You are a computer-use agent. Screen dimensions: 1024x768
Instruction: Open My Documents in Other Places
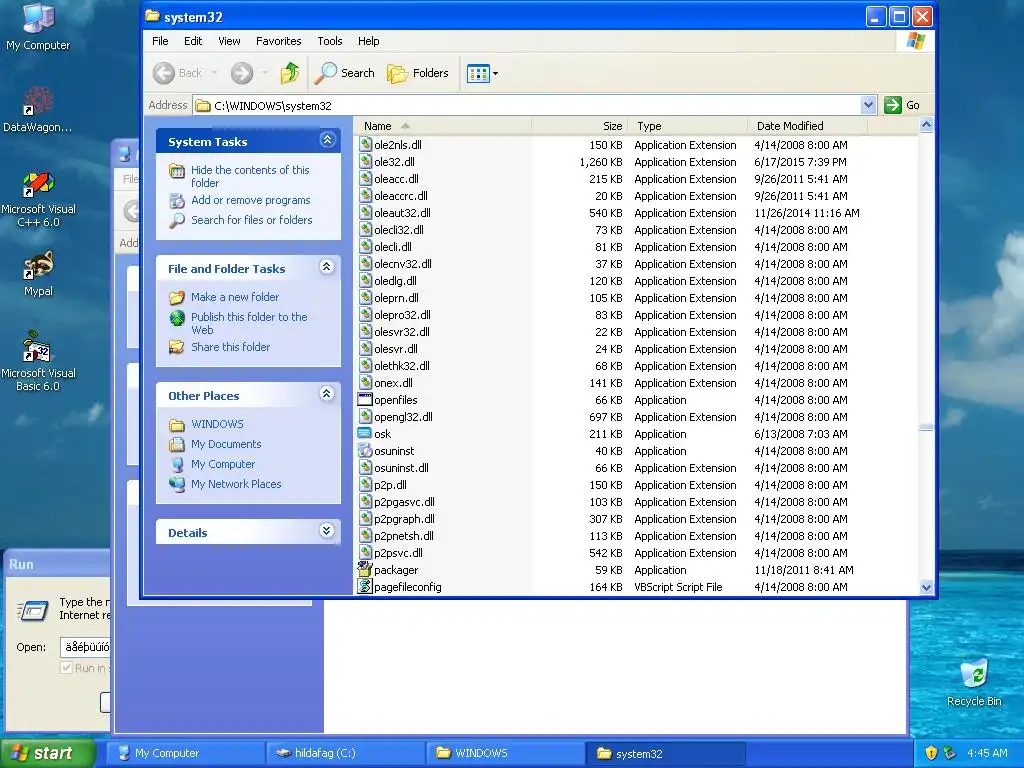(x=226, y=444)
